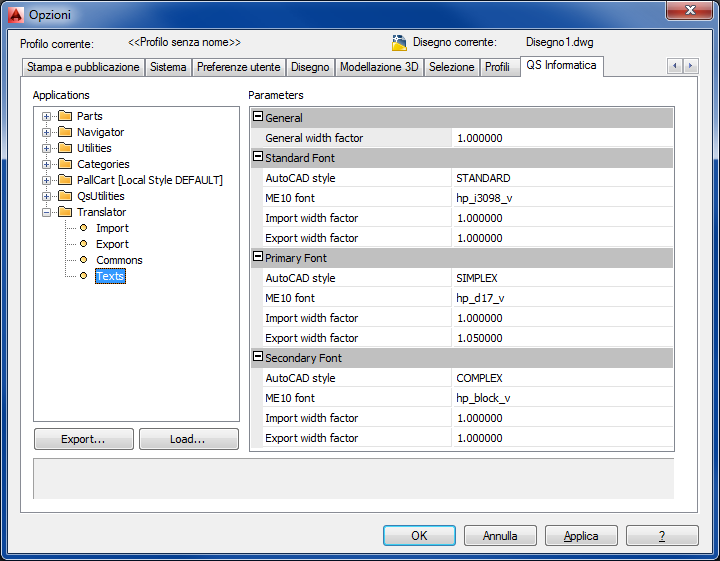Collapse the Primary Font section

pyautogui.click(x=258, y=257)
